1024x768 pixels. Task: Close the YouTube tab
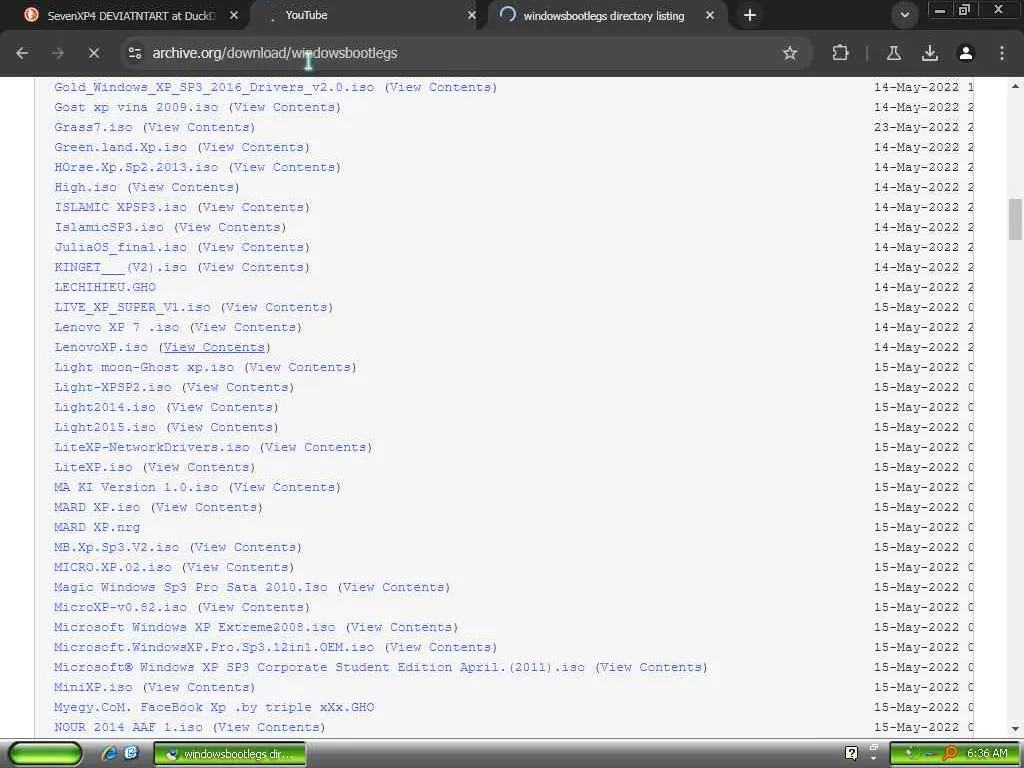click(x=472, y=15)
